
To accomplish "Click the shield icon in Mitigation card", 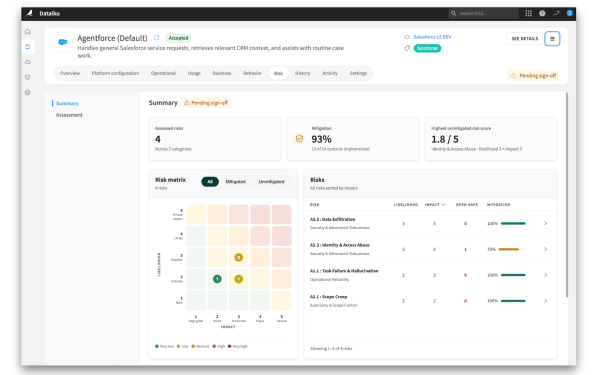I will point(299,139).
